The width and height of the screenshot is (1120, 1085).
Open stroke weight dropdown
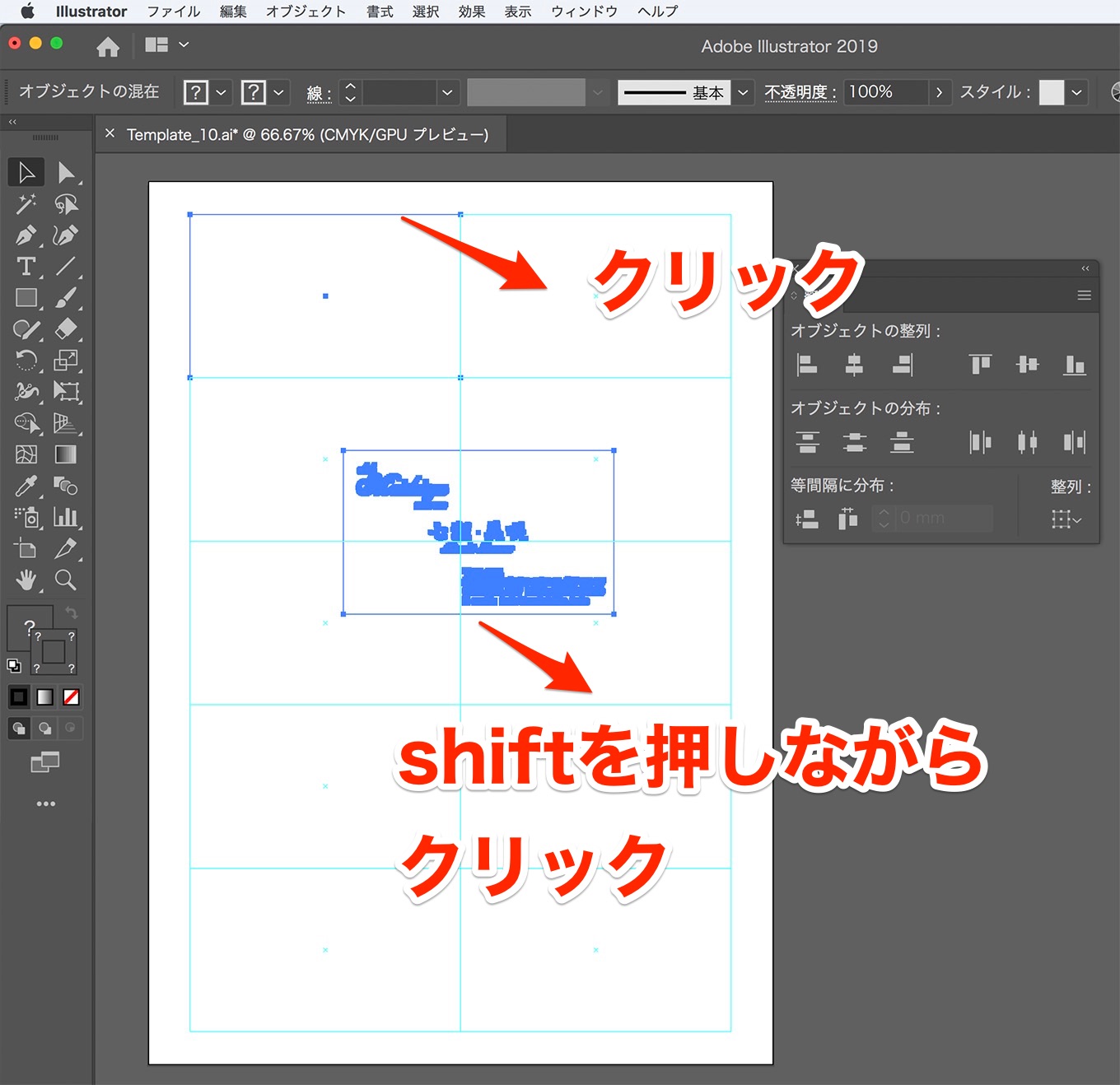[447, 92]
